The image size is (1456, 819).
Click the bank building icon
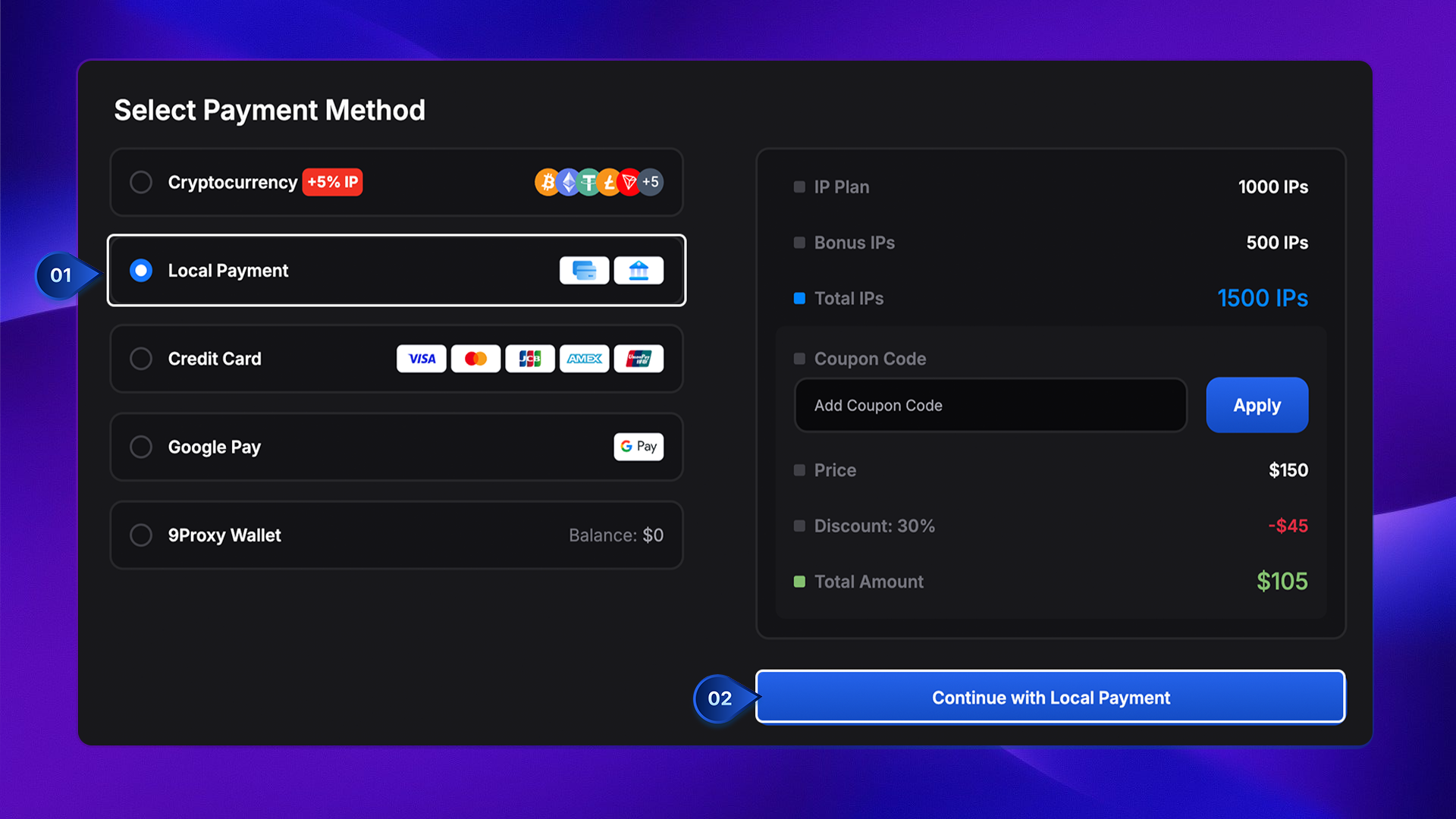pos(639,271)
